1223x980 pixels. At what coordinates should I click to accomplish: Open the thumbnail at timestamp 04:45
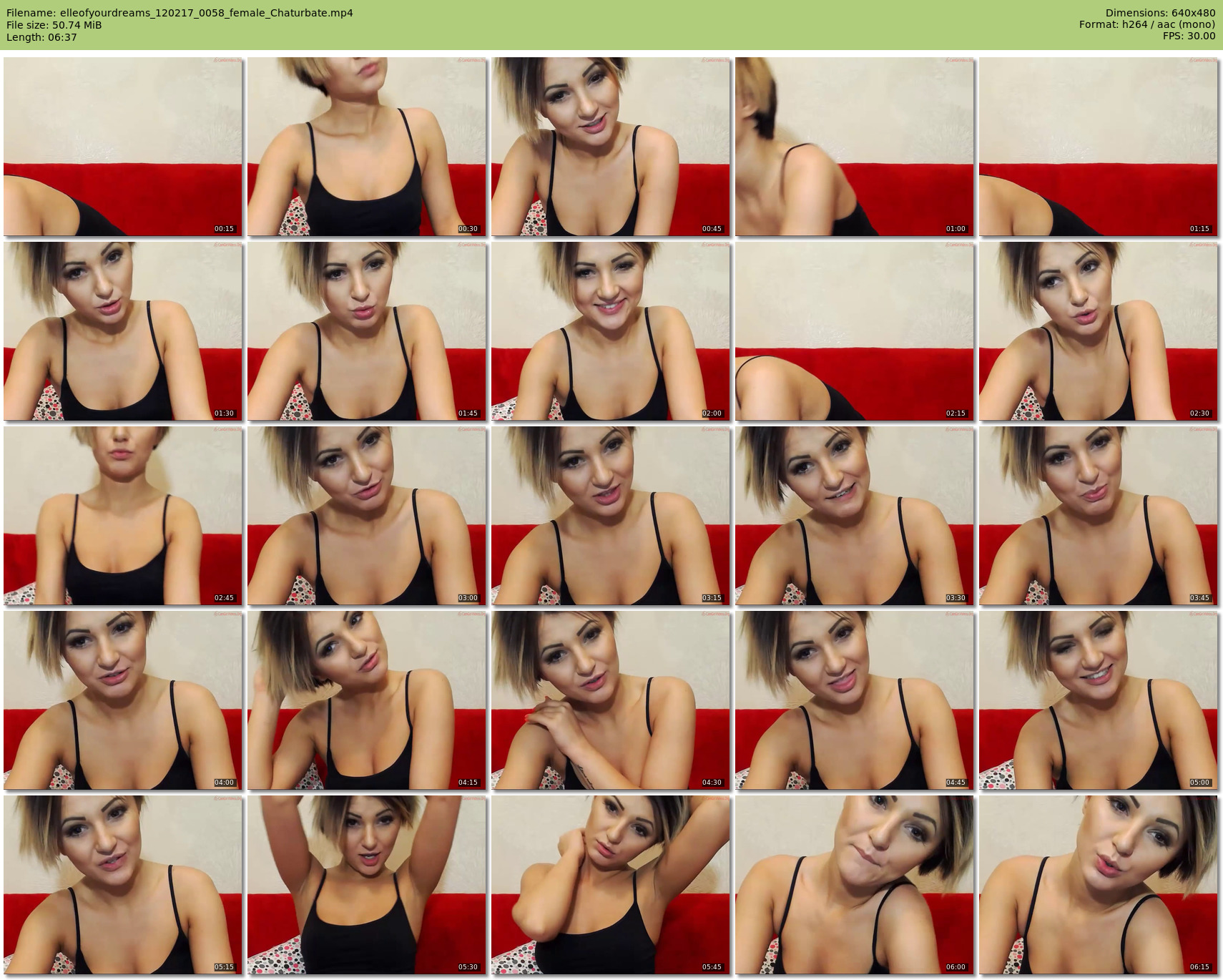coord(855,700)
